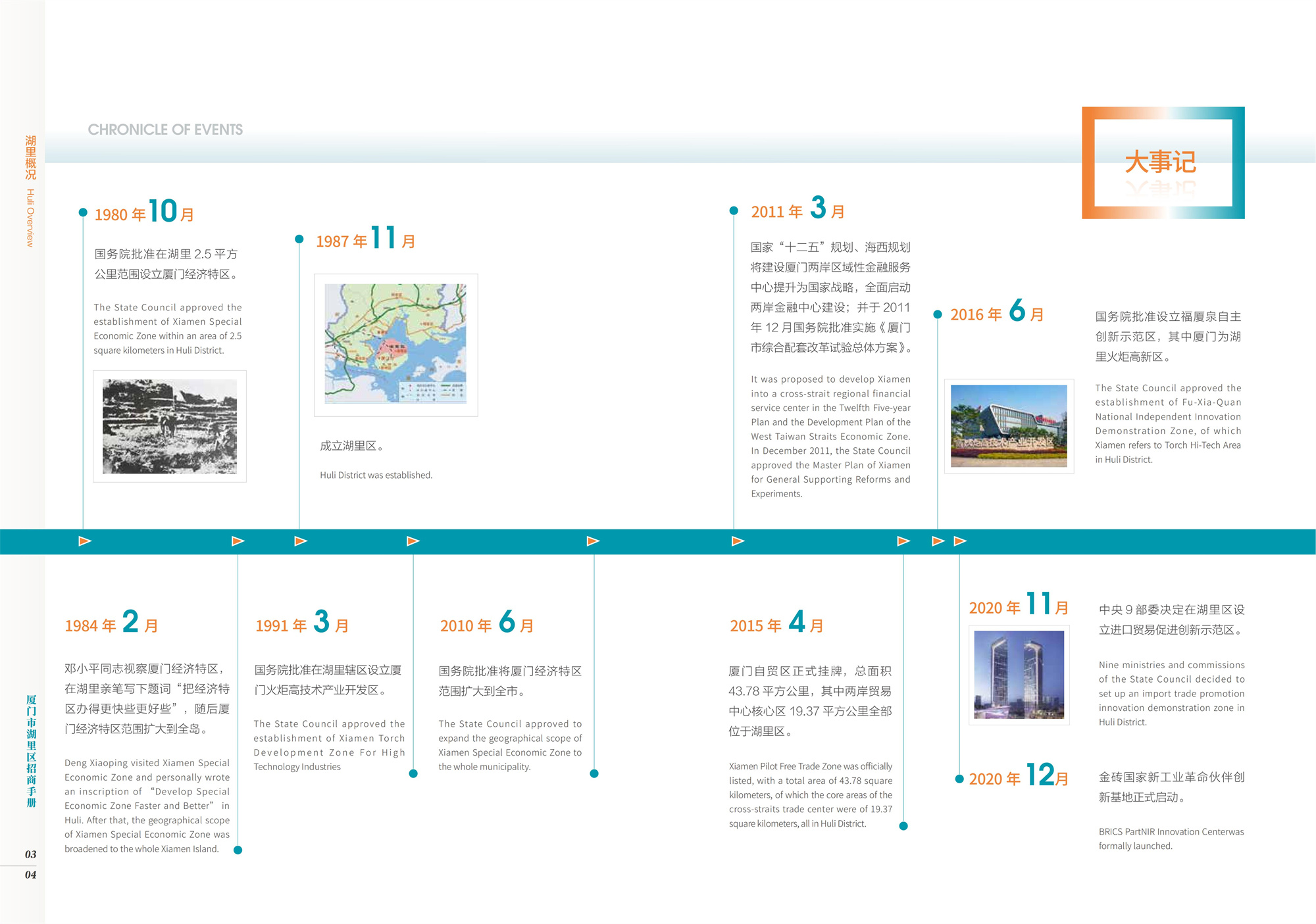
Task: Click the timeline arrow below the 1987 line
Action: pos(301,541)
